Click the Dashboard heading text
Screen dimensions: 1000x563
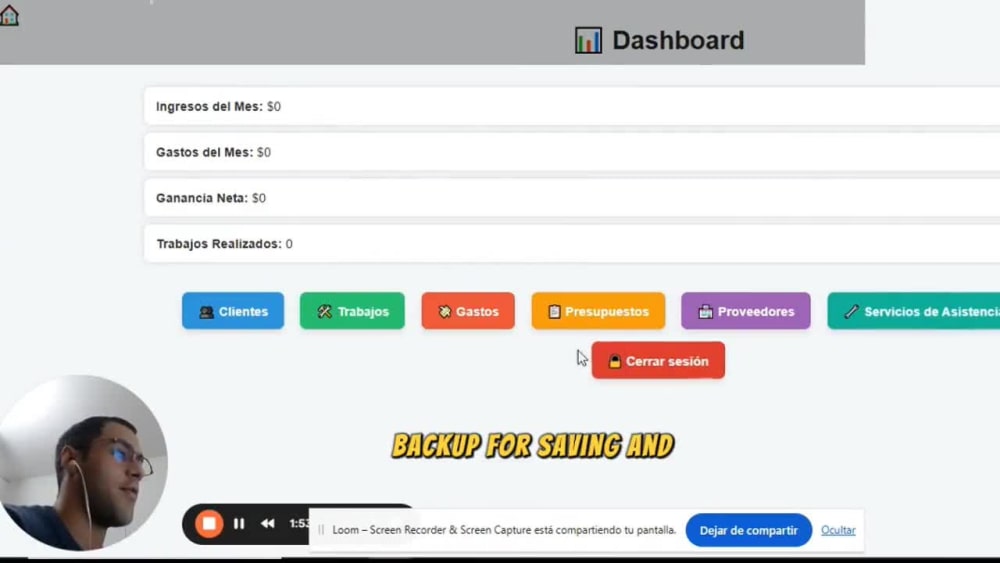pyautogui.click(x=678, y=40)
